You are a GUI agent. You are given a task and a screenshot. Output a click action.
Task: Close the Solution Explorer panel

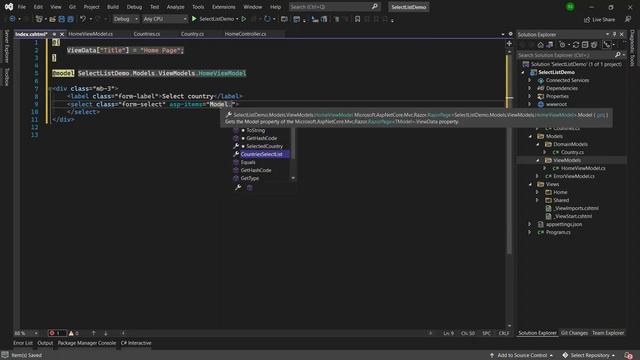(x=622, y=34)
